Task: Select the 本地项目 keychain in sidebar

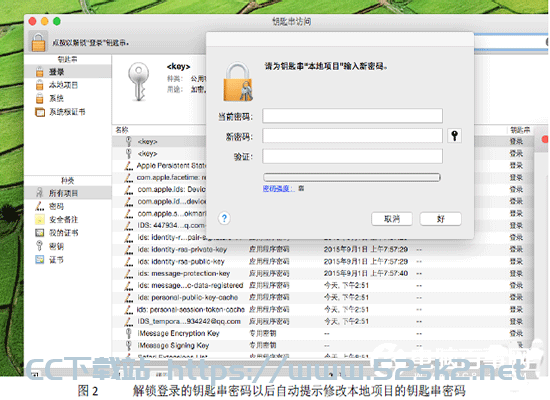Action: pos(68,85)
